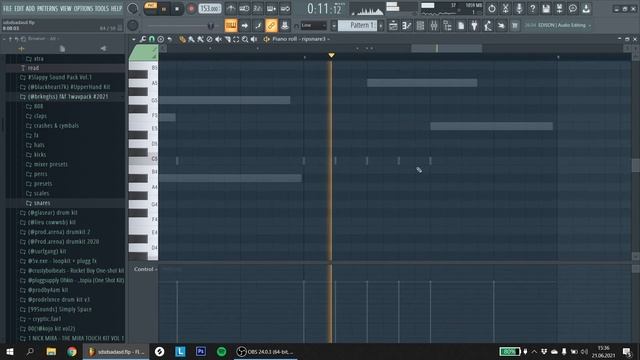
Task: Select the Select marquee tool in piano roll
Action: [x=236, y=39]
